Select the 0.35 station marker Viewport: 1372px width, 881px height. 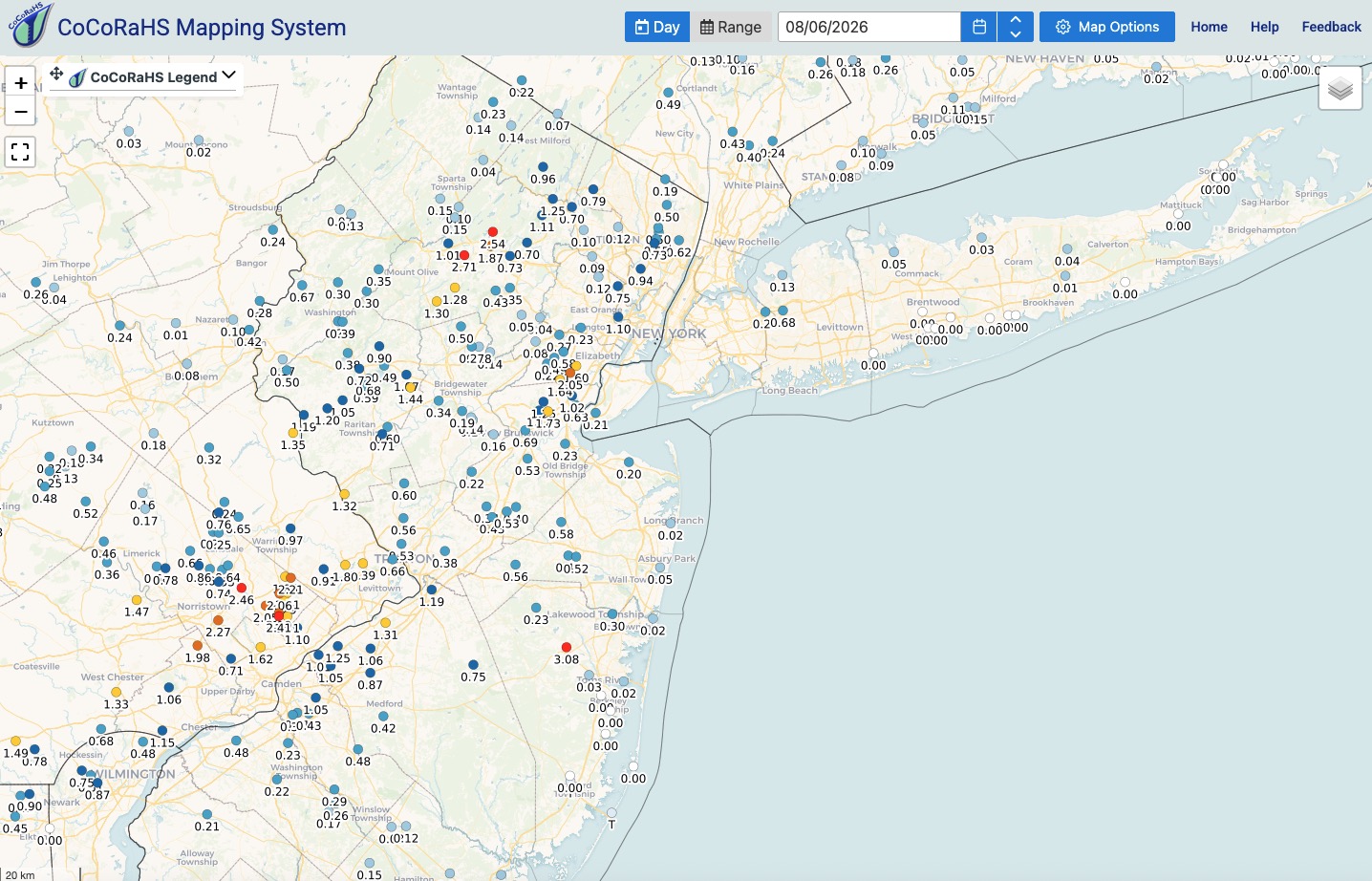(378, 269)
